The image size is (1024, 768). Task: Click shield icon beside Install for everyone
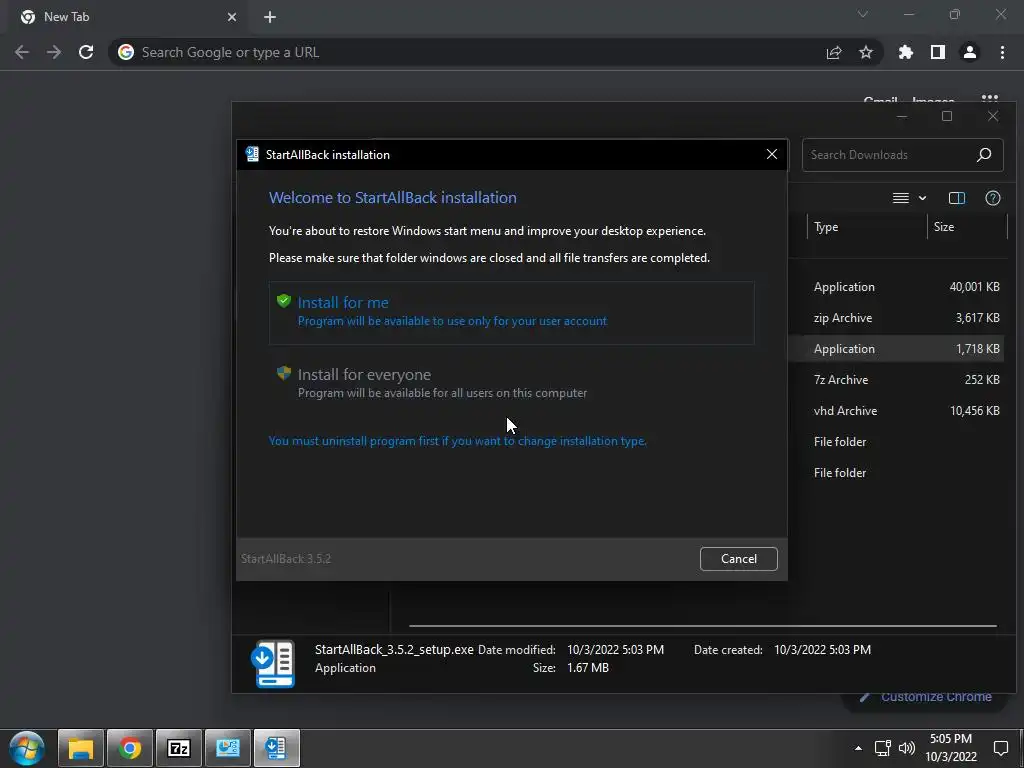(283, 373)
